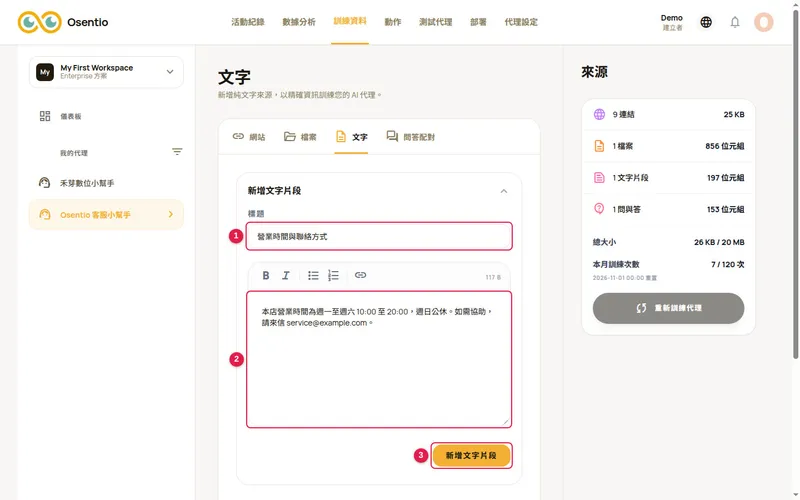This screenshot has width=800, height=500.
Task: Click into the snippet content text area
Action: pos(379,360)
